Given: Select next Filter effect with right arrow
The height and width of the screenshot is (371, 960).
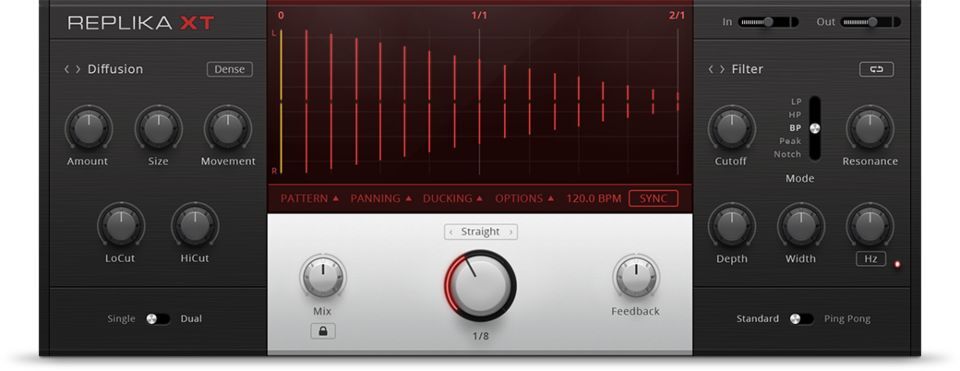Looking at the screenshot, I should pyautogui.click(x=722, y=69).
